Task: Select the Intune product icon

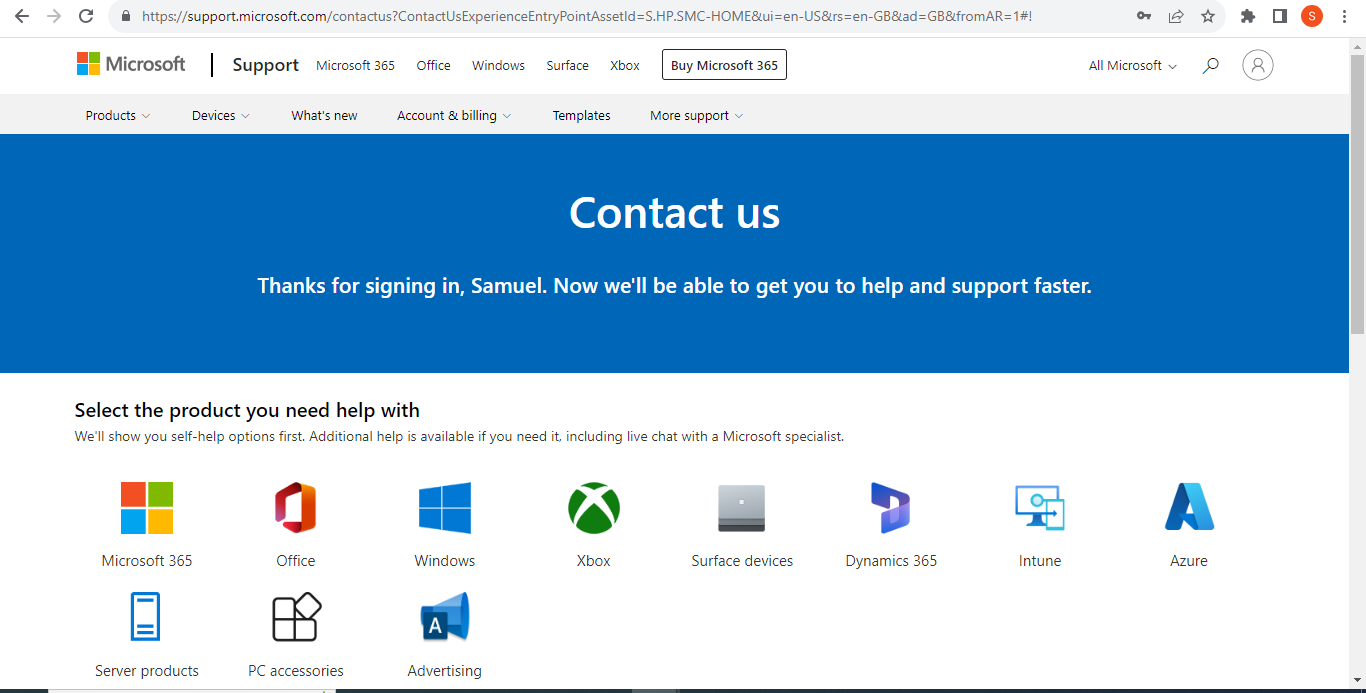Action: pos(1040,508)
